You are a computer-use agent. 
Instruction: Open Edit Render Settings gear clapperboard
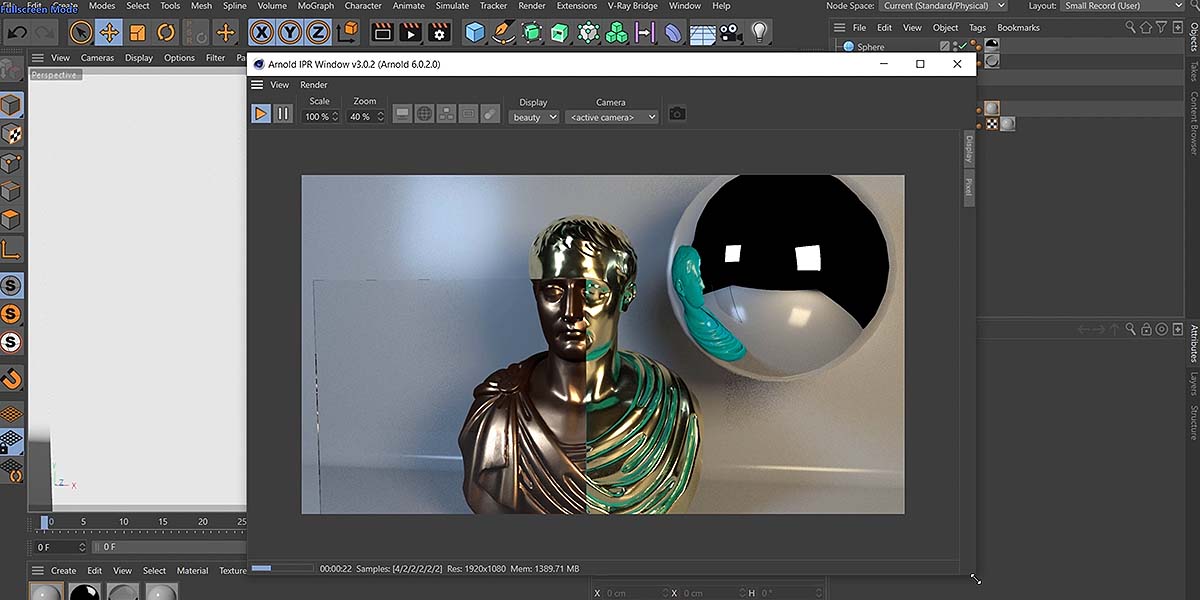(x=439, y=33)
